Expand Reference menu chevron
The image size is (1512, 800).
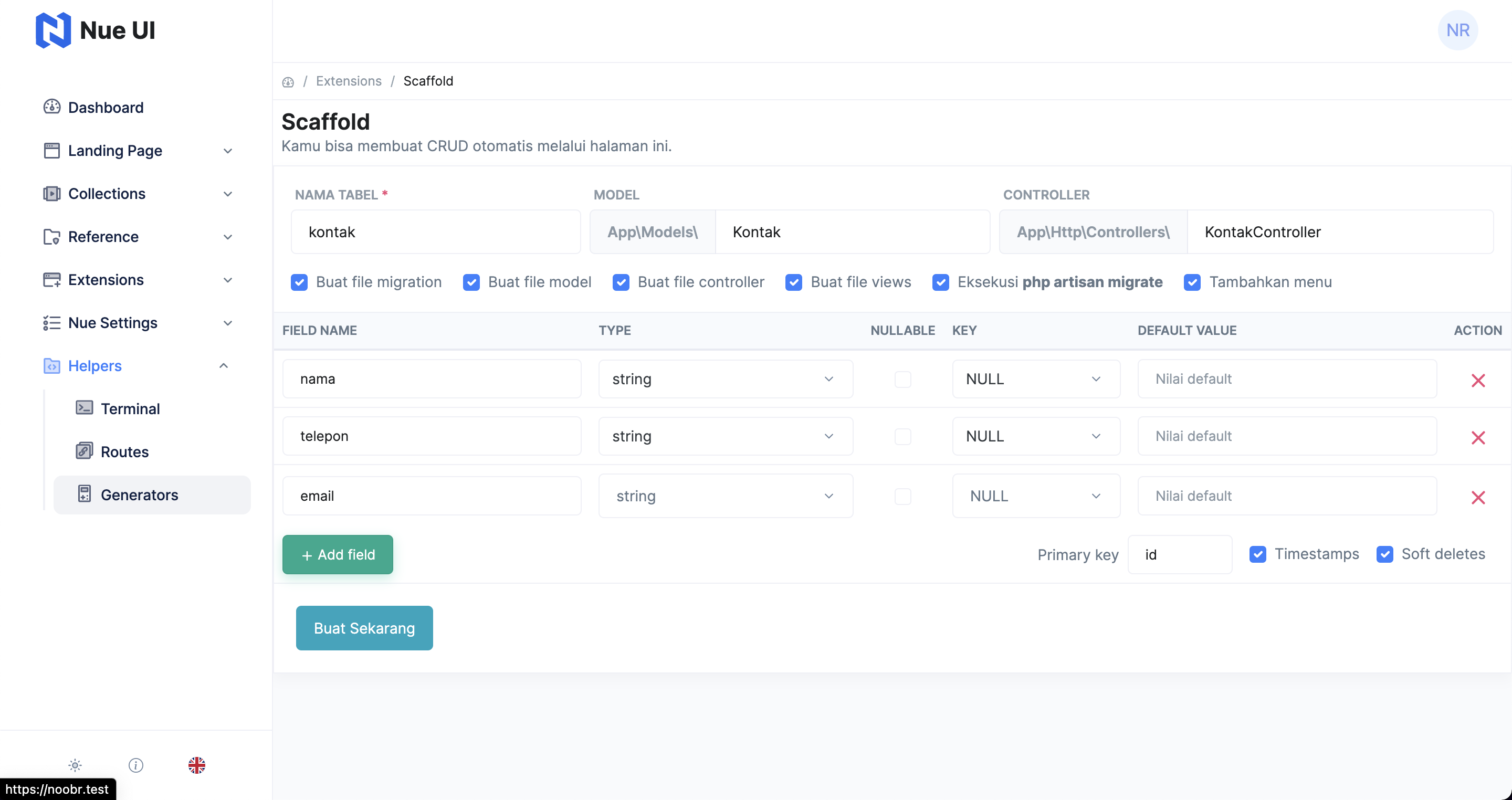coord(228,237)
